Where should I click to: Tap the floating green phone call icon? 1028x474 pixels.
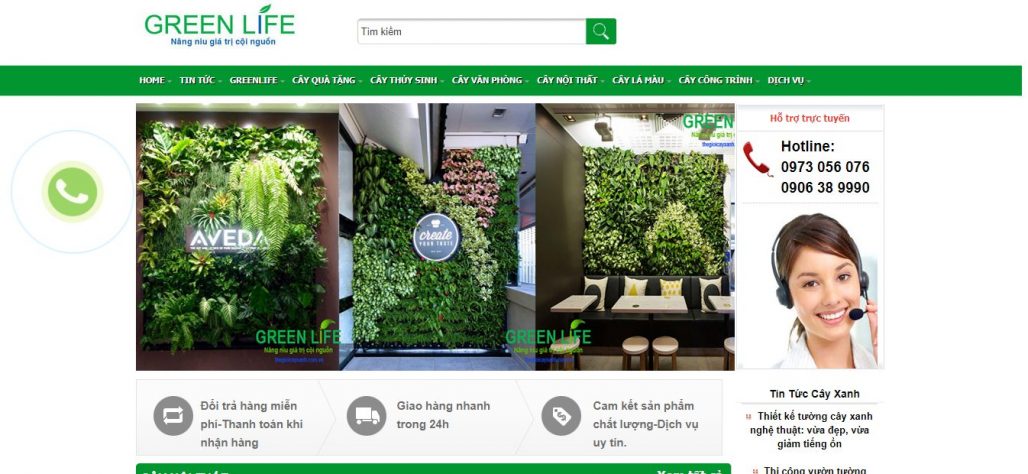pyautogui.click(x=72, y=191)
